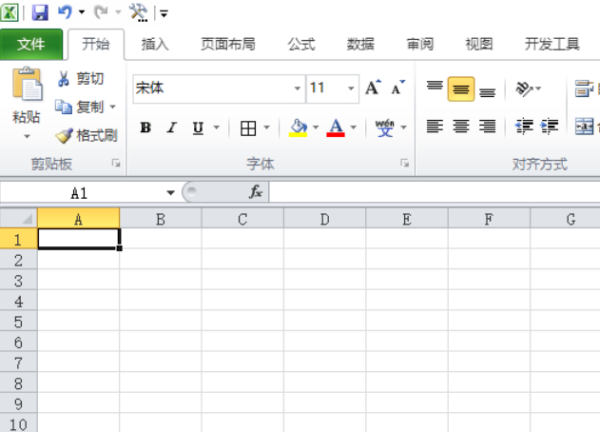Open the 开发工具 (Developer) tab
Viewport: 600px width, 432px height.
(x=552, y=44)
